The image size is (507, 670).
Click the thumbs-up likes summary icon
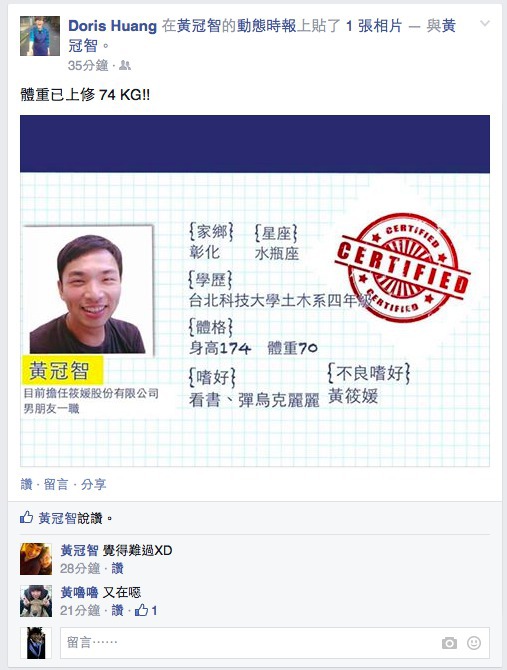pos(26,518)
